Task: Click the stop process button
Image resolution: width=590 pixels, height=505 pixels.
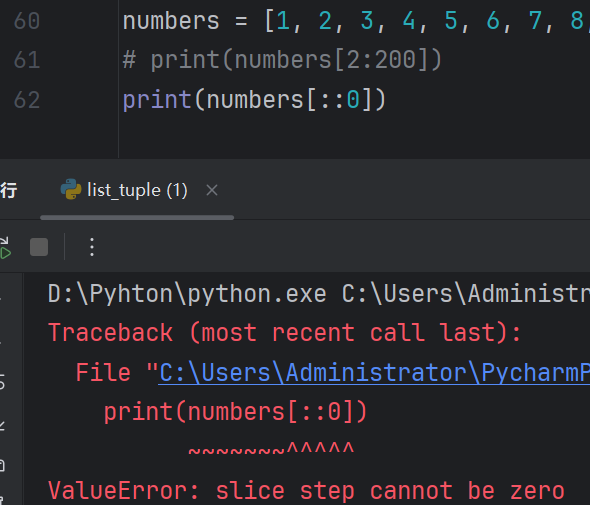Action: point(39,247)
